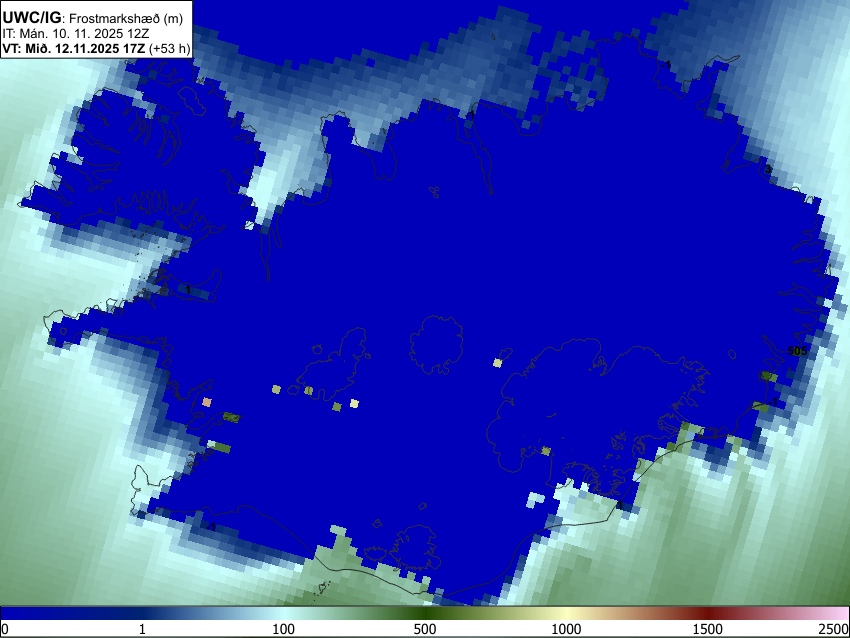Click the 505 value label on the east coast
Viewport: 850px width, 638px height.
797,351
